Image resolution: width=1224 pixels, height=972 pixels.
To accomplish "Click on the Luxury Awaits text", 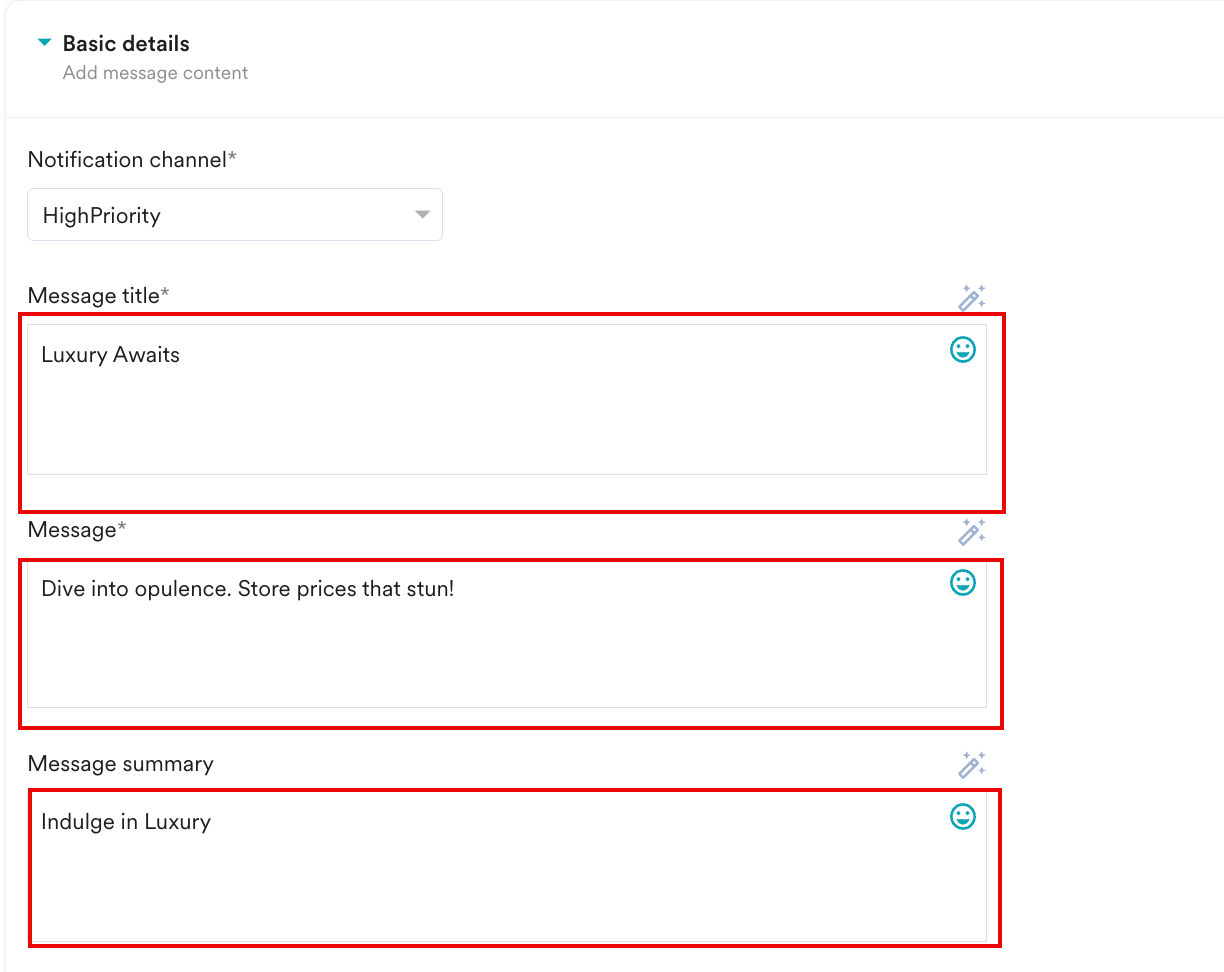I will pos(110,355).
